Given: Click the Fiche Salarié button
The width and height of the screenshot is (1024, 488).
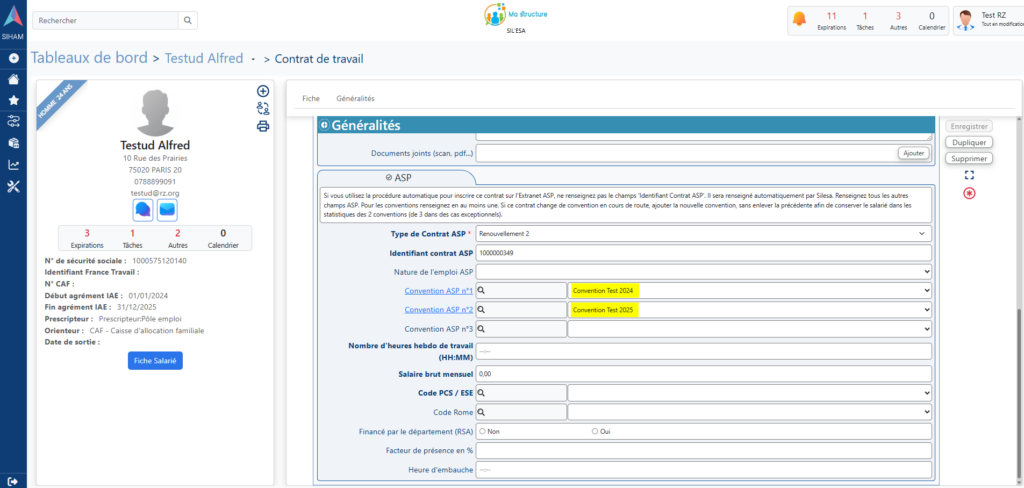Looking at the screenshot, I should (x=155, y=360).
